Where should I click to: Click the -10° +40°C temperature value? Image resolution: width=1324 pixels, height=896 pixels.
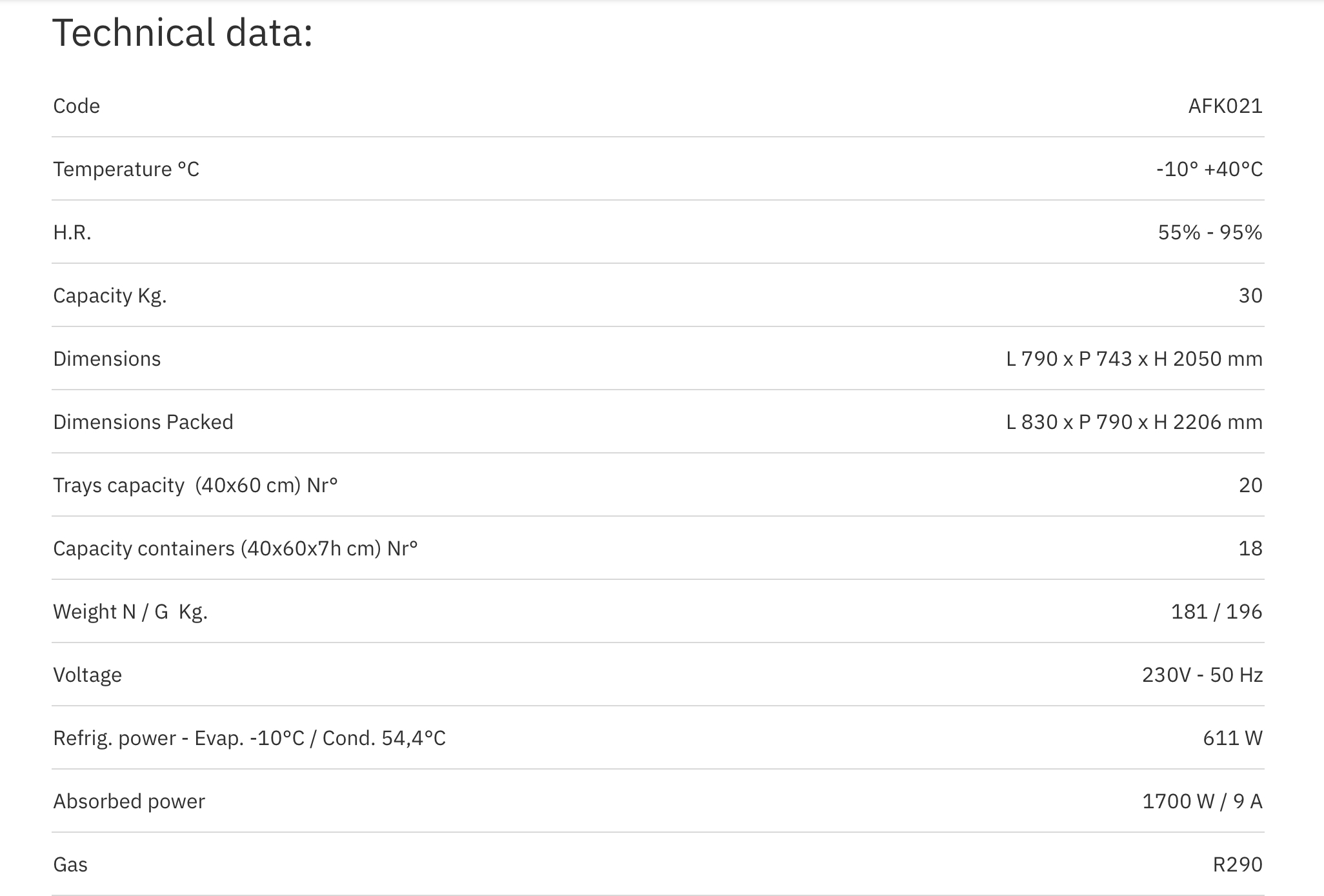coord(1209,169)
